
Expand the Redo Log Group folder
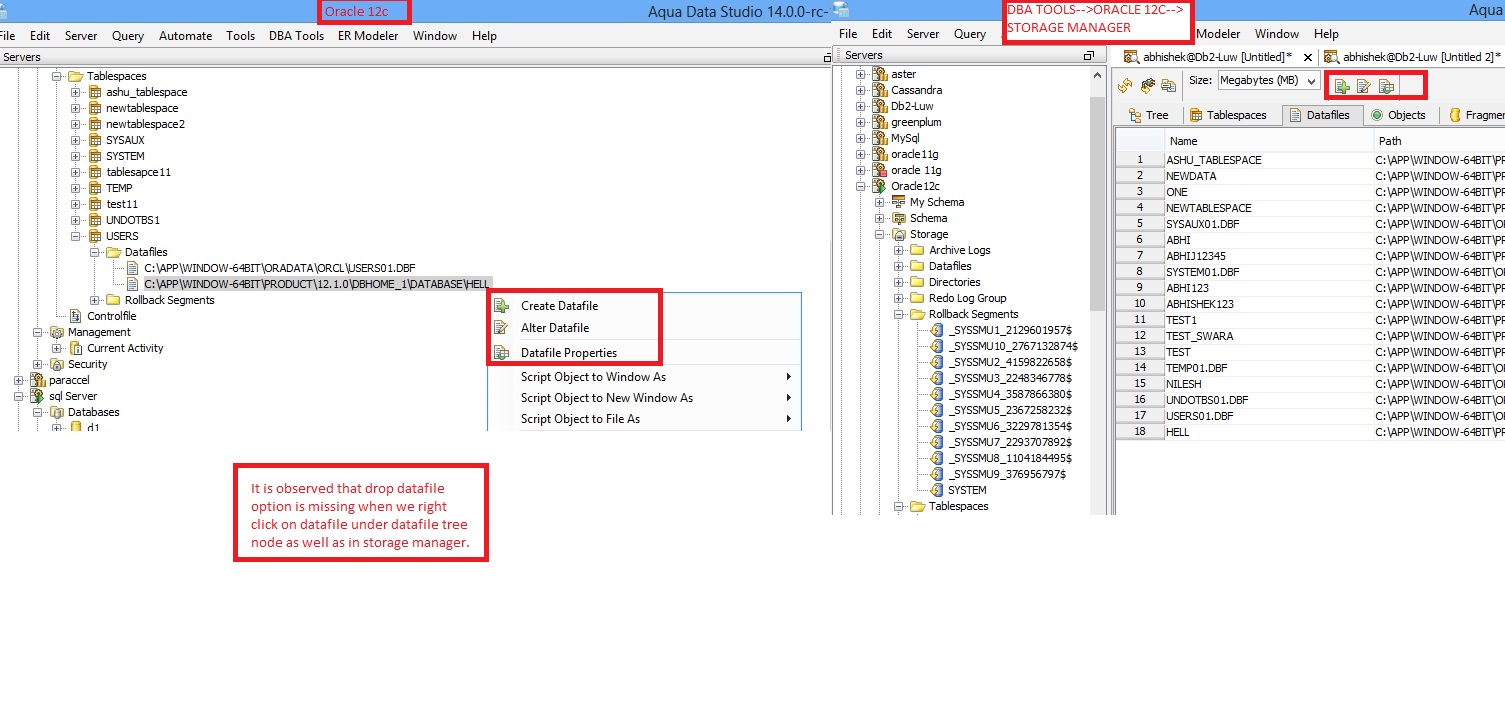(x=899, y=298)
